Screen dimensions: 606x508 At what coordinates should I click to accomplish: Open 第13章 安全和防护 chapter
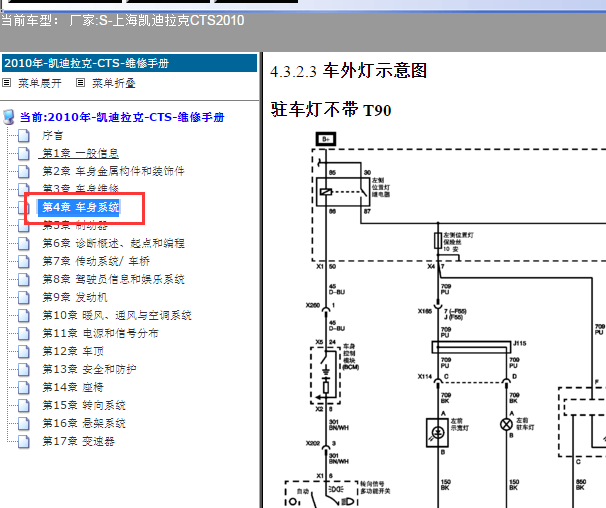tap(89, 369)
